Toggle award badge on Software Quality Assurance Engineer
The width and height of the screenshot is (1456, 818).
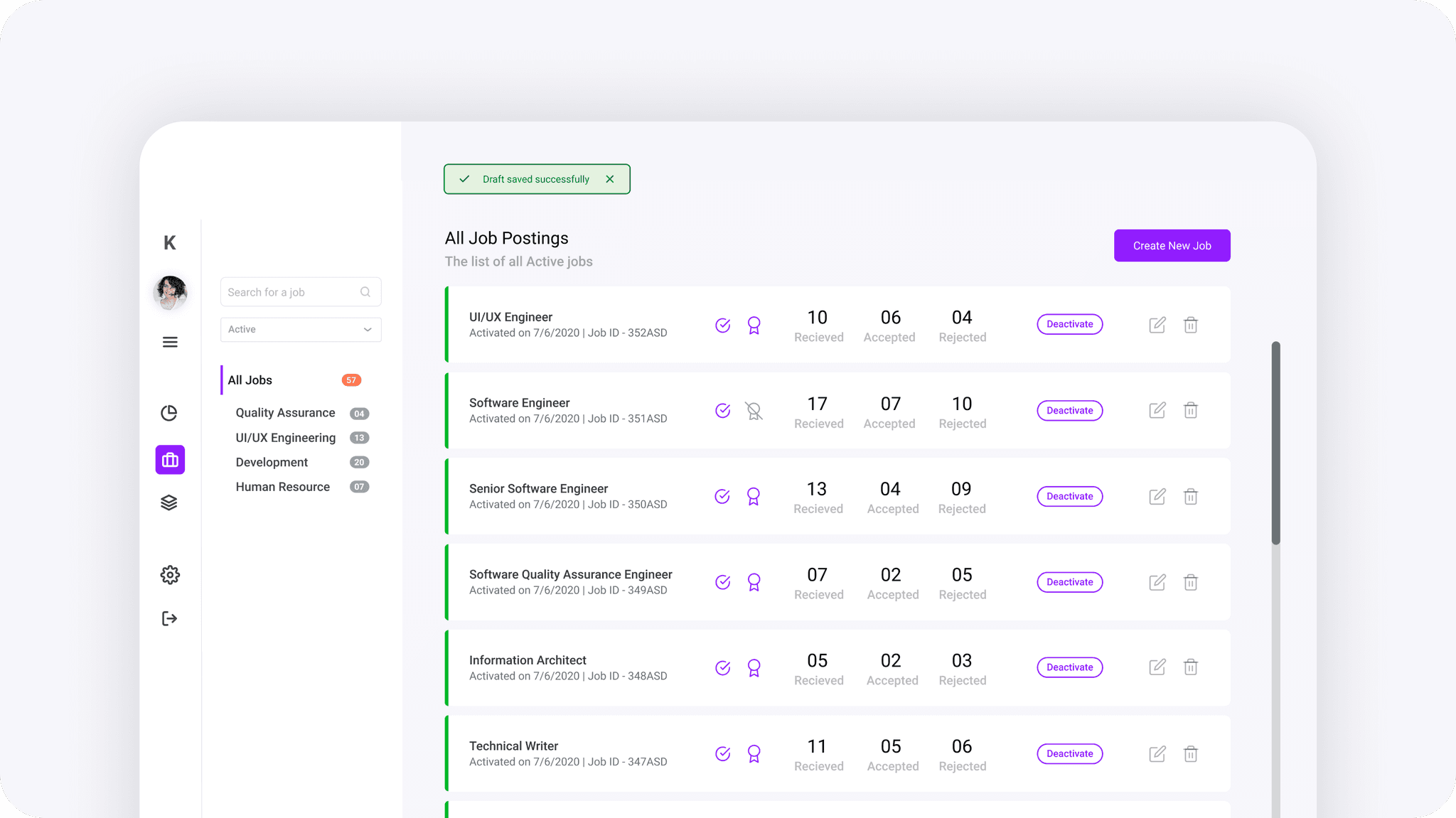pos(754,582)
